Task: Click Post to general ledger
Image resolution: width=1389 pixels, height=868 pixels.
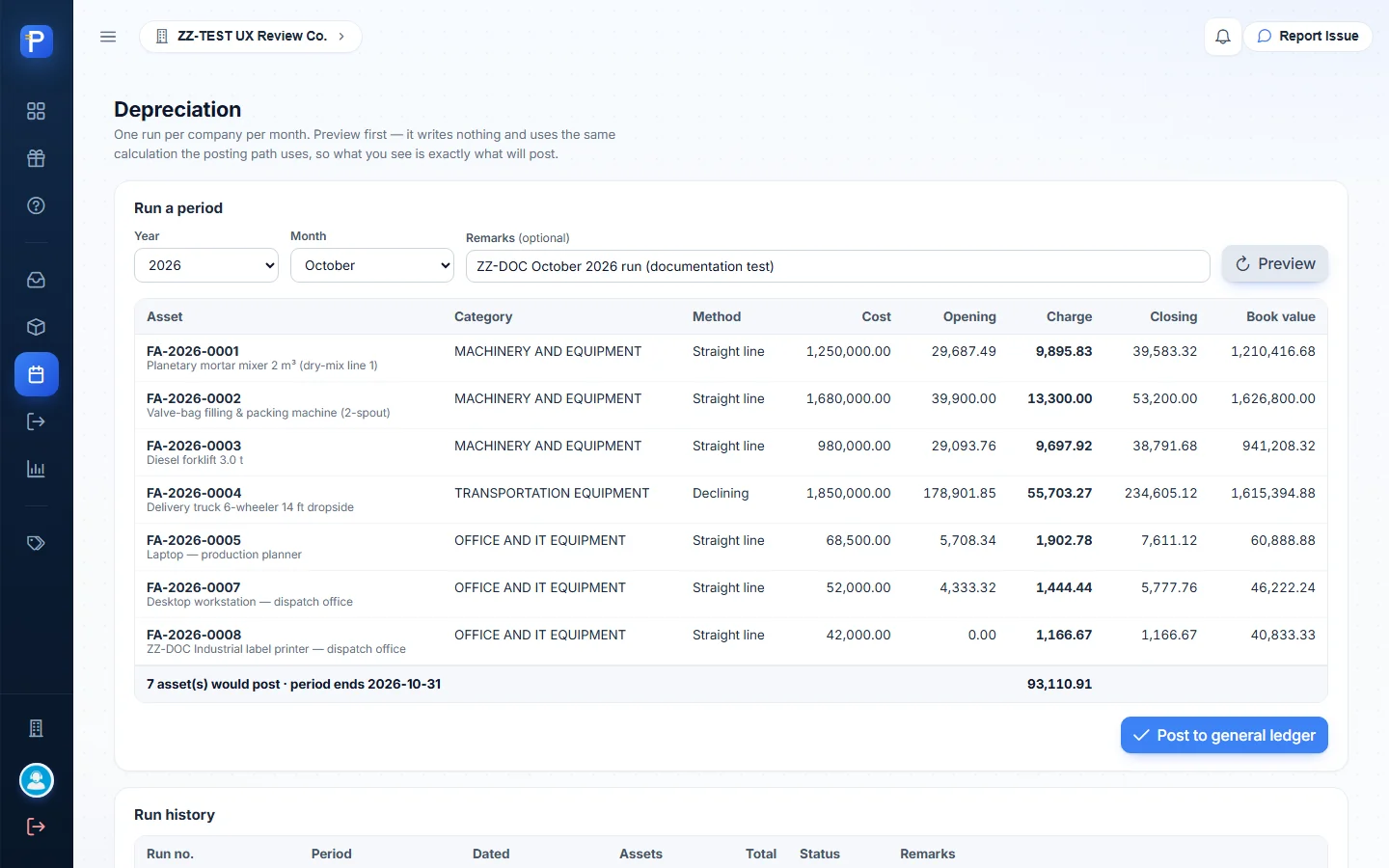Action: (x=1224, y=735)
